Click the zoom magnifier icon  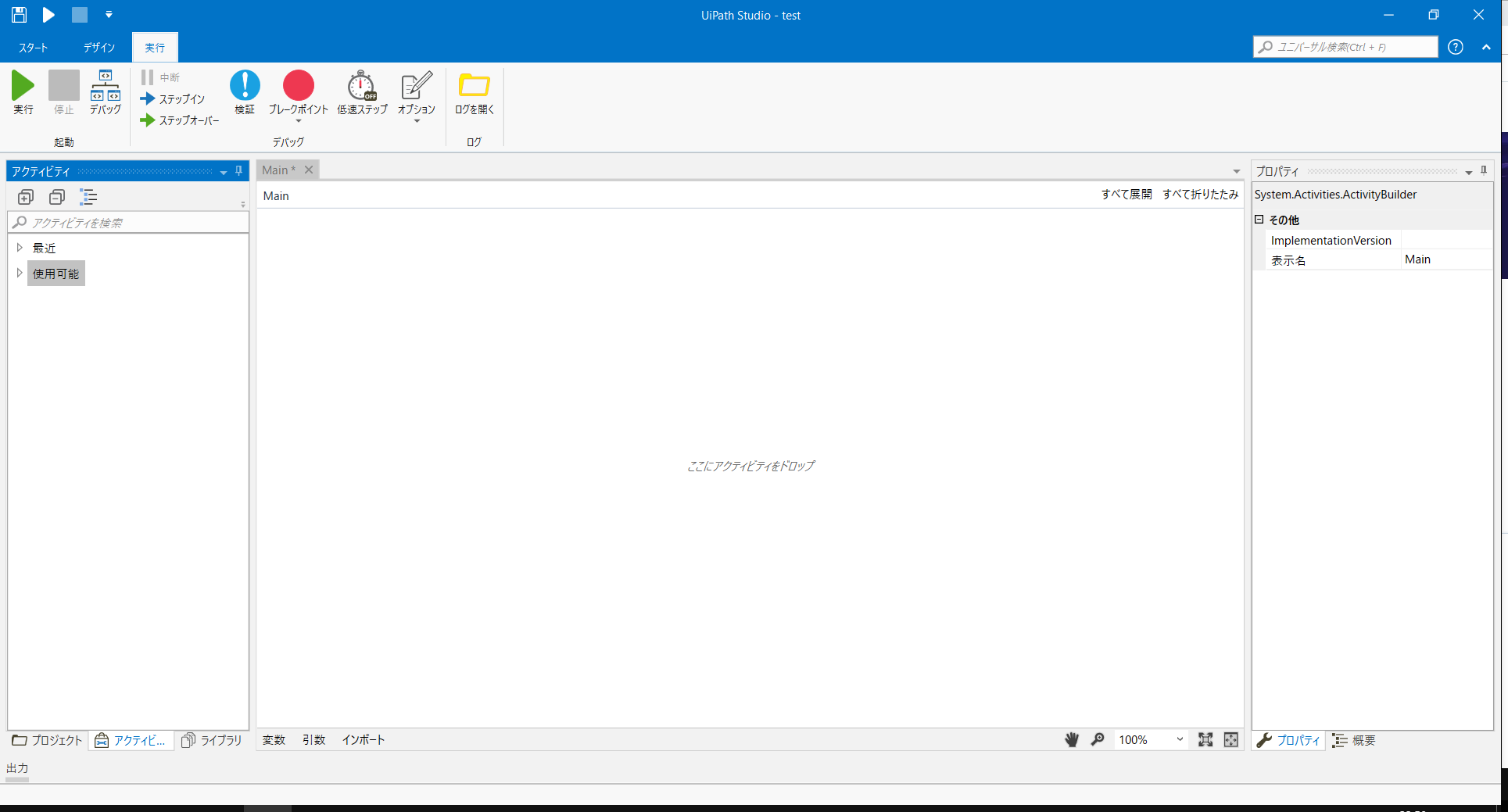coord(1098,739)
